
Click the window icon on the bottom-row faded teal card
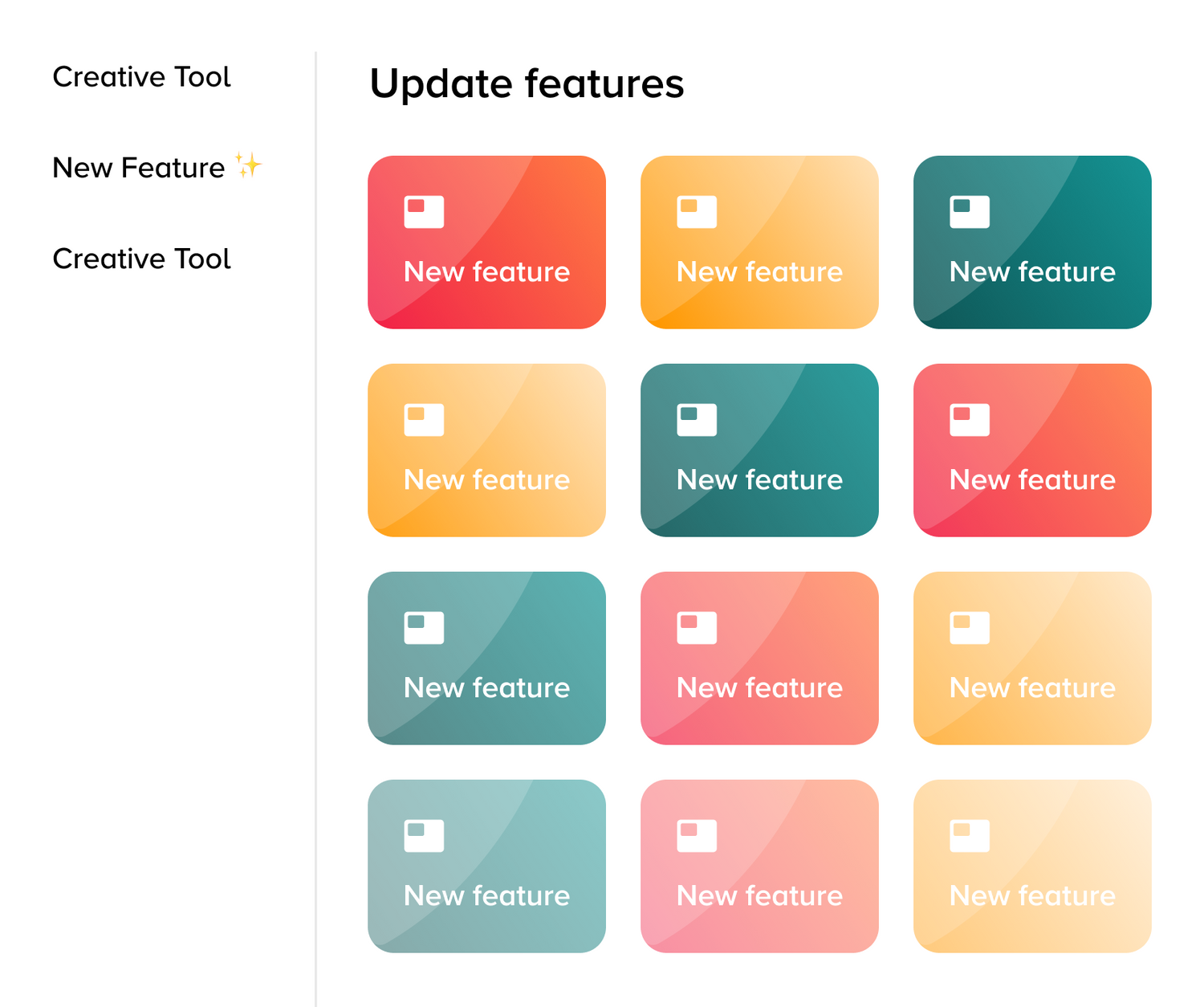pyautogui.click(x=424, y=836)
